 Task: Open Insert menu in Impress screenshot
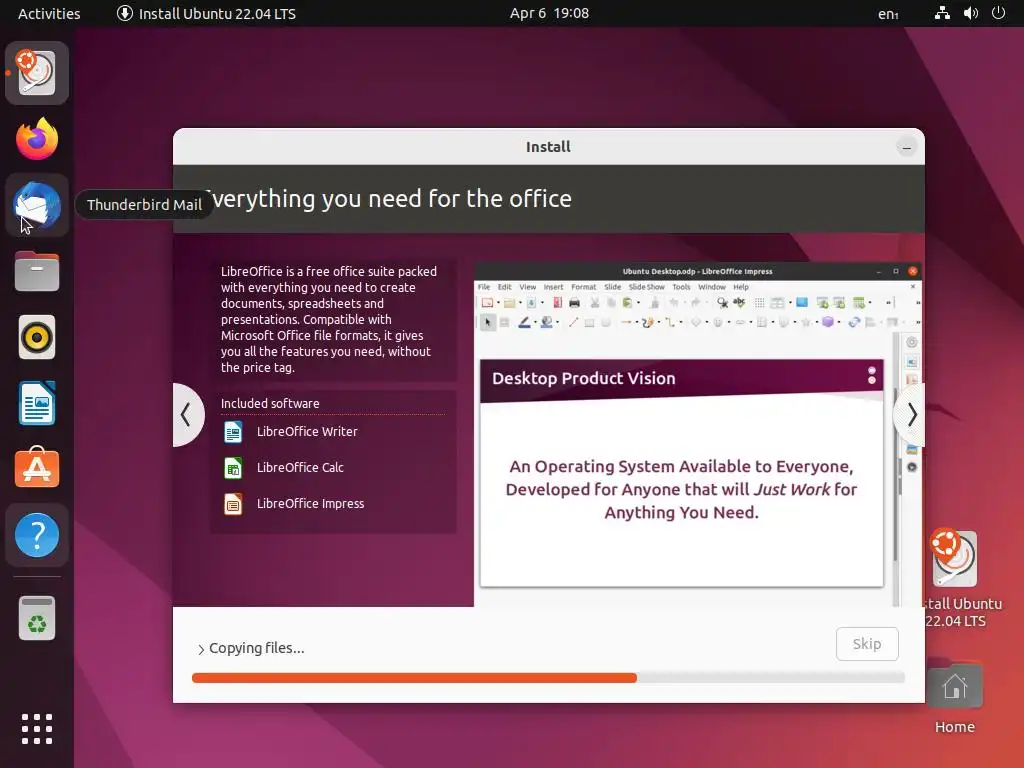[x=553, y=287]
